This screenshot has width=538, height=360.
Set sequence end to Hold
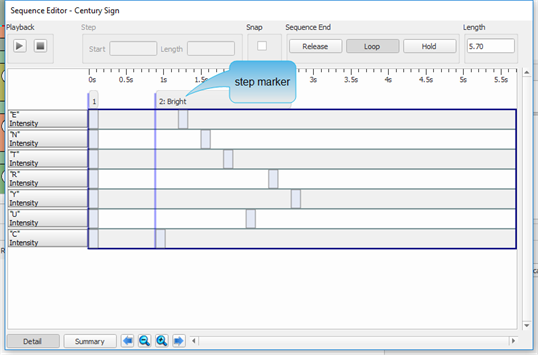point(429,46)
